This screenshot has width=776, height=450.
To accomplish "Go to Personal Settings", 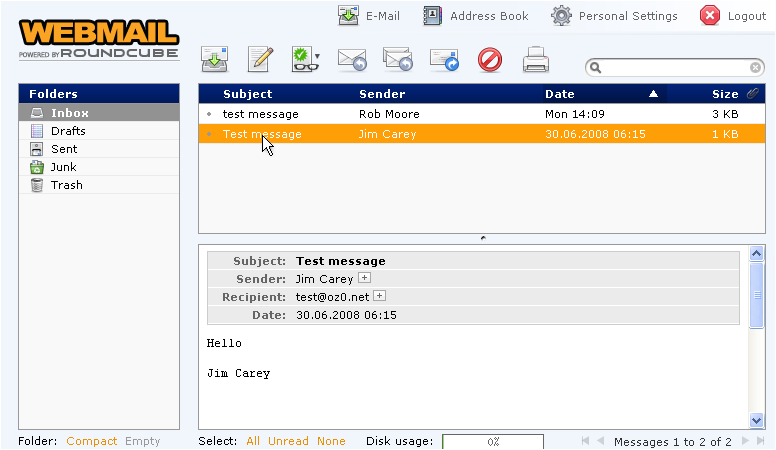I will coord(615,16).
